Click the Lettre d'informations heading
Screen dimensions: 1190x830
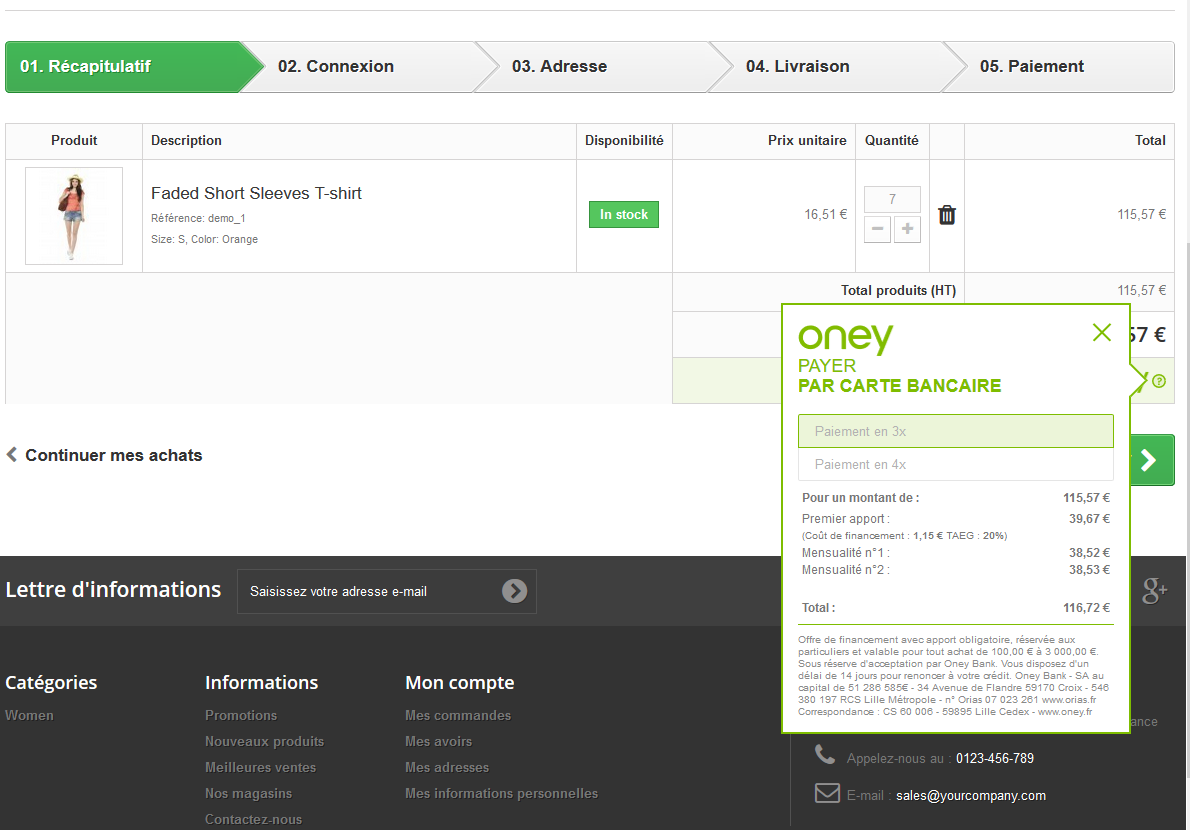click(113, 589)
